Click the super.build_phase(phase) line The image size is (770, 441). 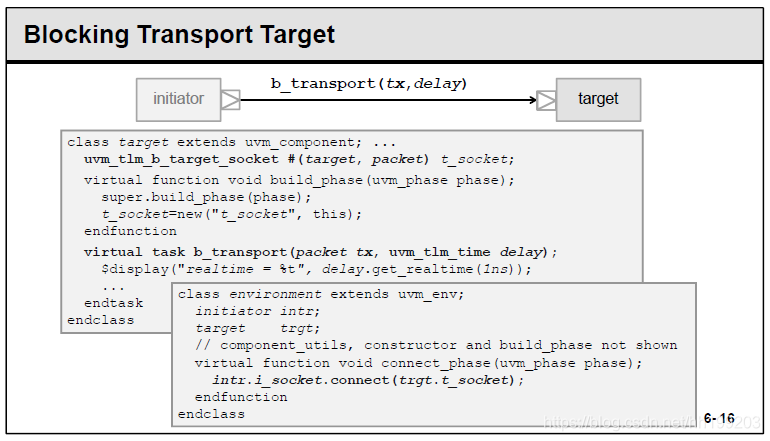click(206, 197)
